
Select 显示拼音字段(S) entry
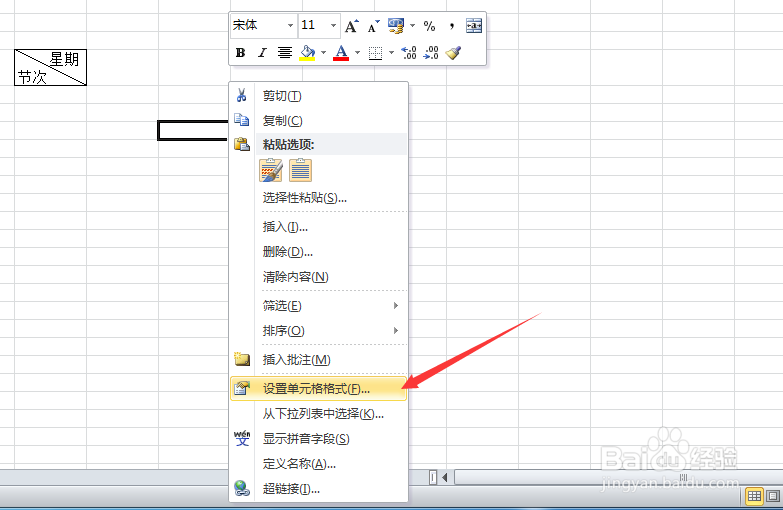click(319, 439)
